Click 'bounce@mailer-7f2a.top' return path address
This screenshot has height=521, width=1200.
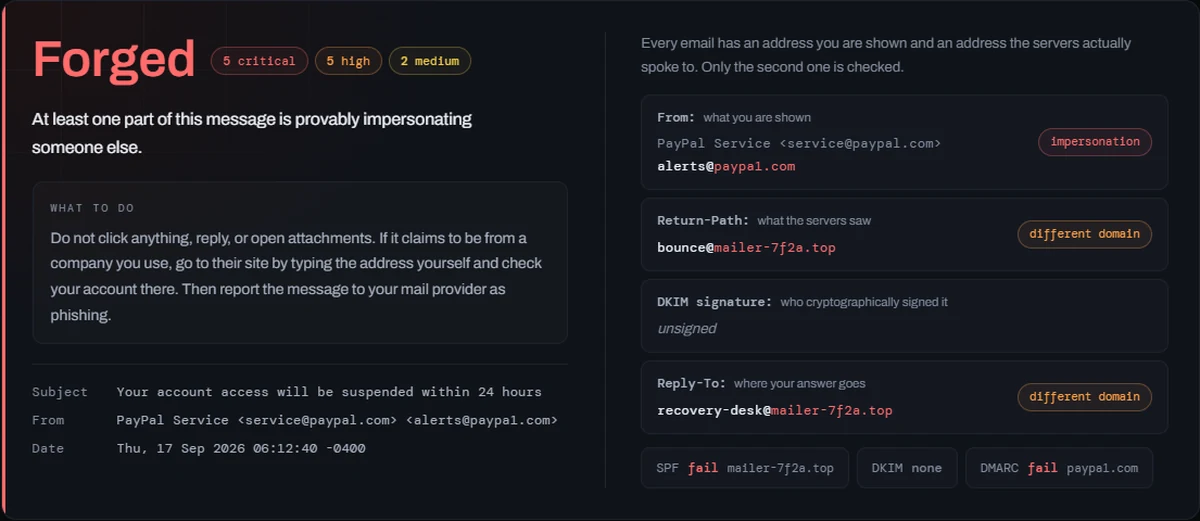click(x=746, y=248)
